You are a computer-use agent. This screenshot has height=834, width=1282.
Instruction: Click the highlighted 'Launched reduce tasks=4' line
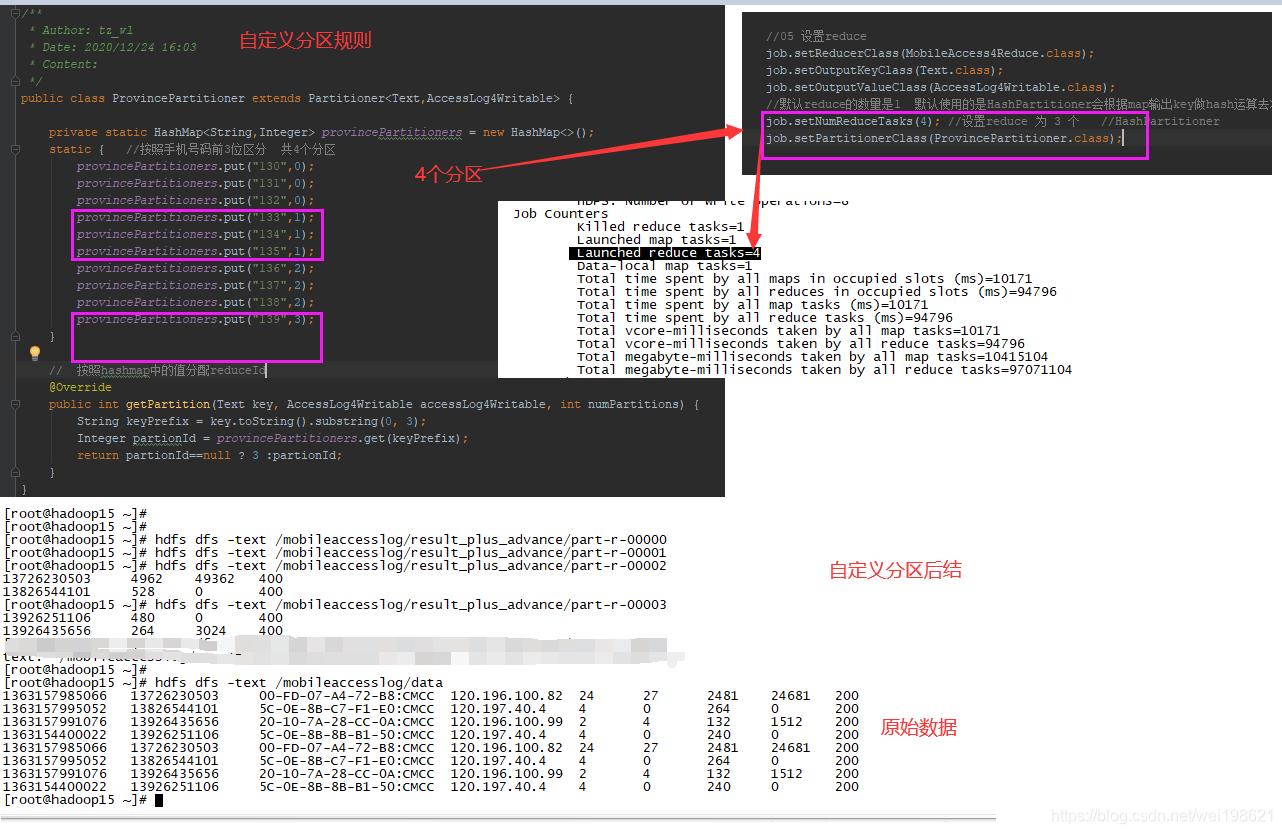[665, 253]
